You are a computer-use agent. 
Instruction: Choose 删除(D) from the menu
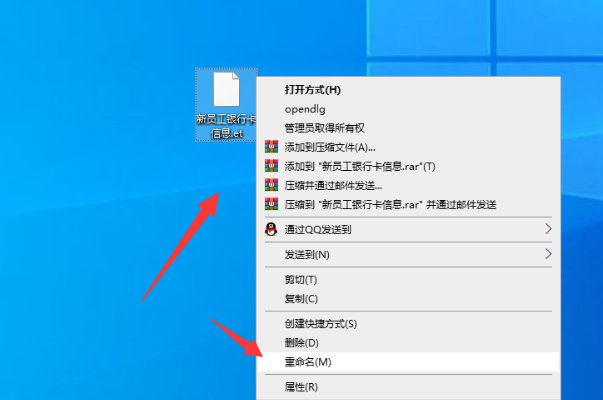408,343
